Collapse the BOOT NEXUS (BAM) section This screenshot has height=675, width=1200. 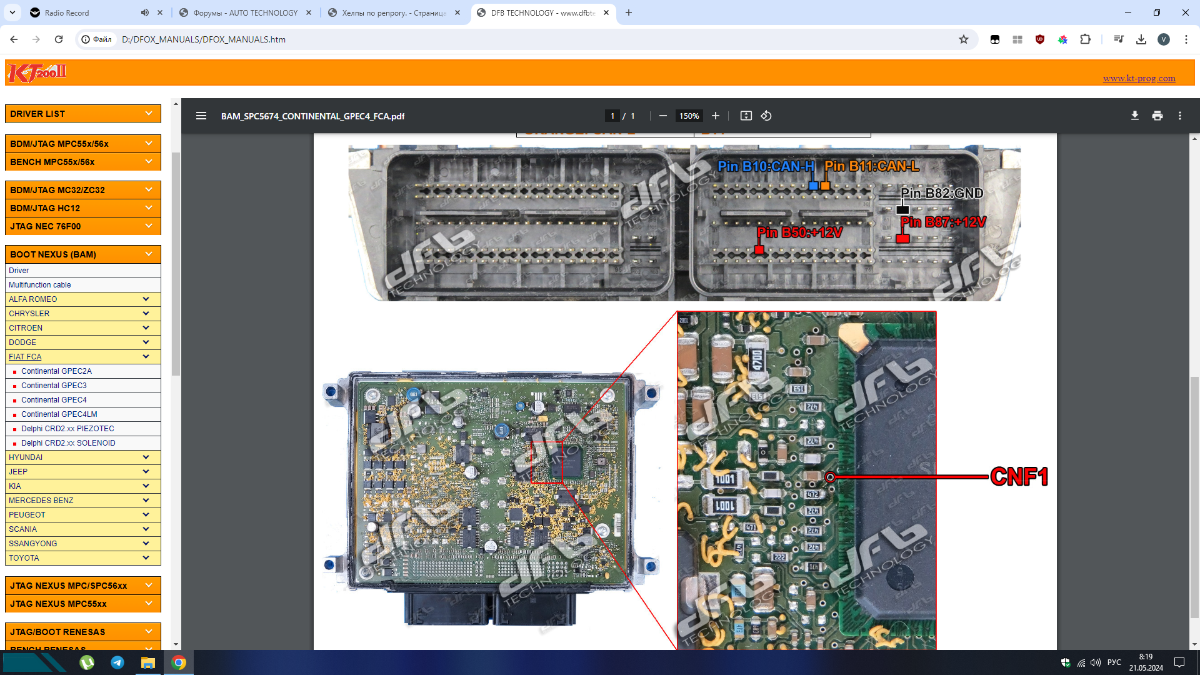pos(83,254)
